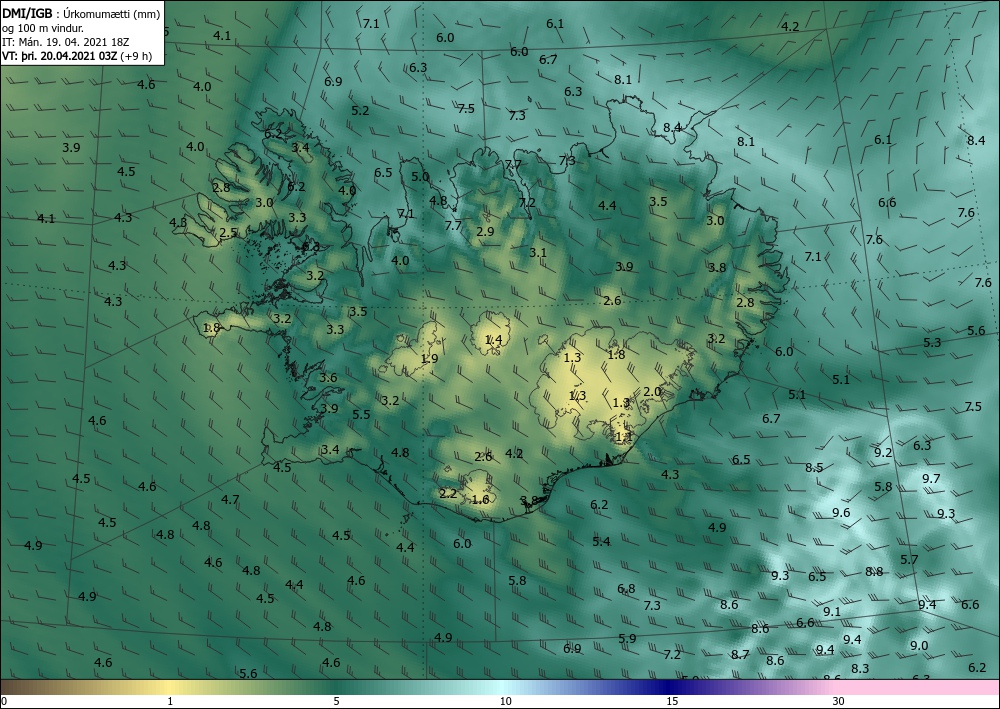1000x709 pixels.
Task: Click the 2.0 value on the glacier
Action: (x=652, y=391)
